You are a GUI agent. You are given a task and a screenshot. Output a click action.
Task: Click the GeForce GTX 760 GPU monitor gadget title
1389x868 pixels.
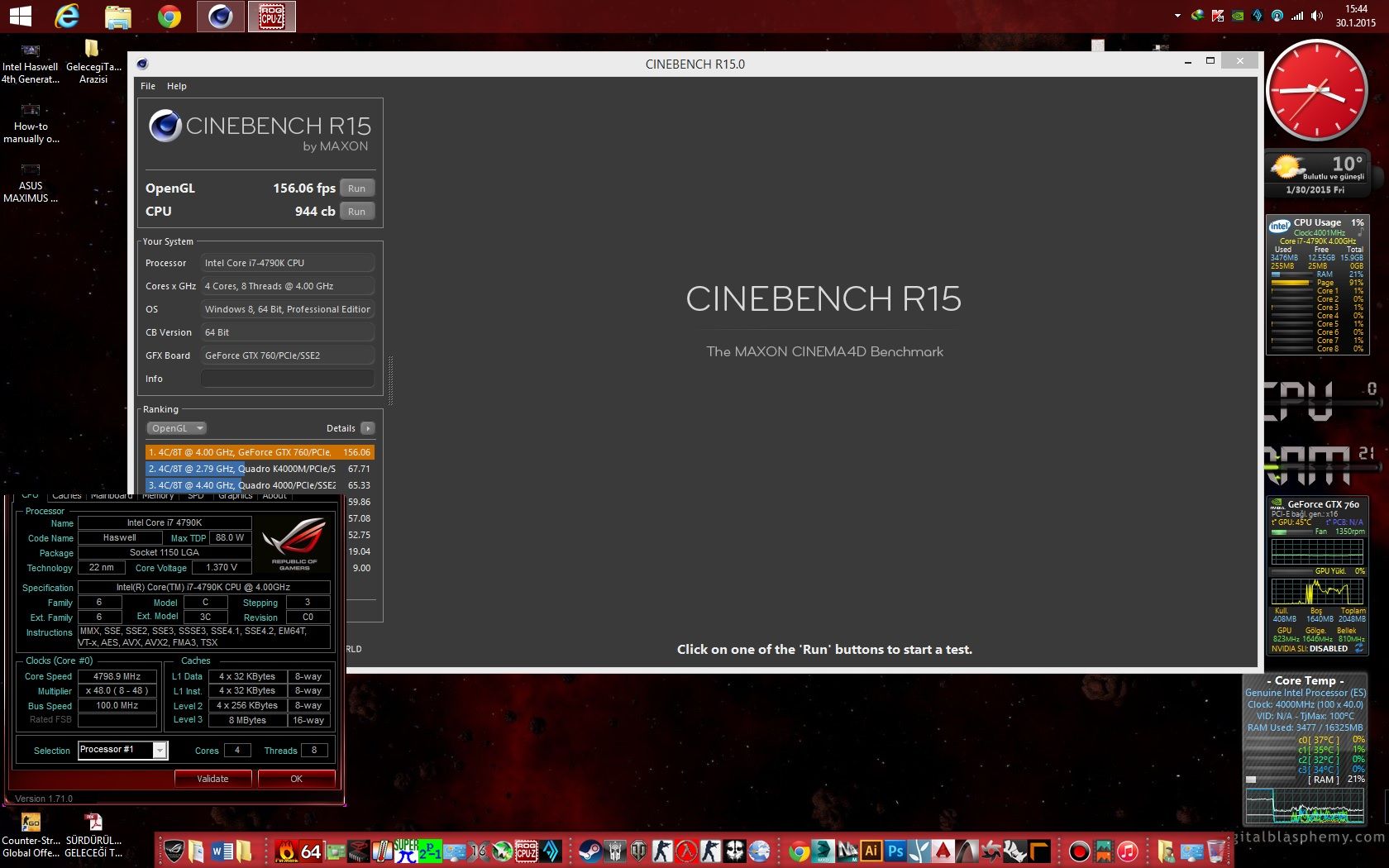tap(1323, 504)
